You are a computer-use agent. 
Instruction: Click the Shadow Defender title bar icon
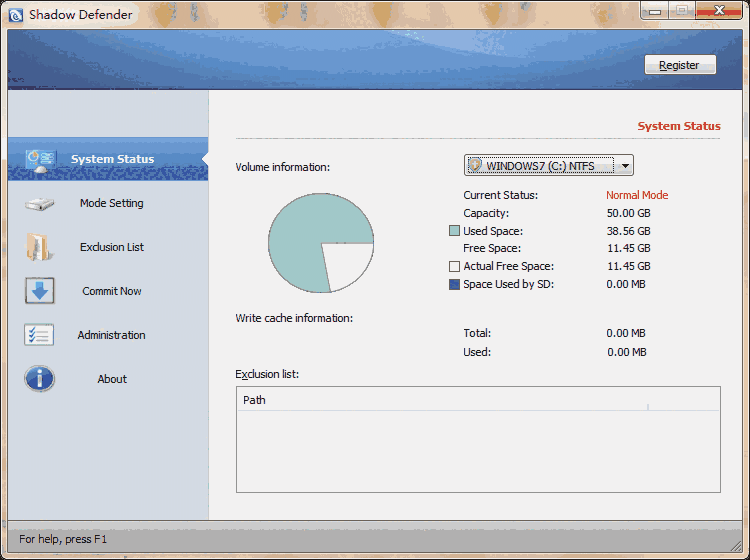[x=15, y=15]
